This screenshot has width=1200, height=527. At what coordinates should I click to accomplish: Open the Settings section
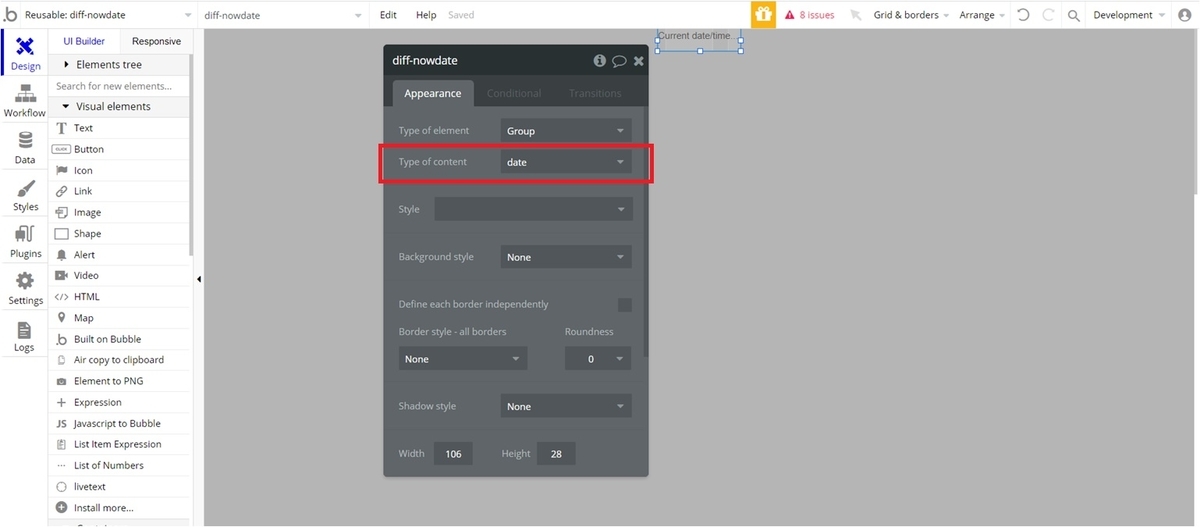(x=25, y=289)
